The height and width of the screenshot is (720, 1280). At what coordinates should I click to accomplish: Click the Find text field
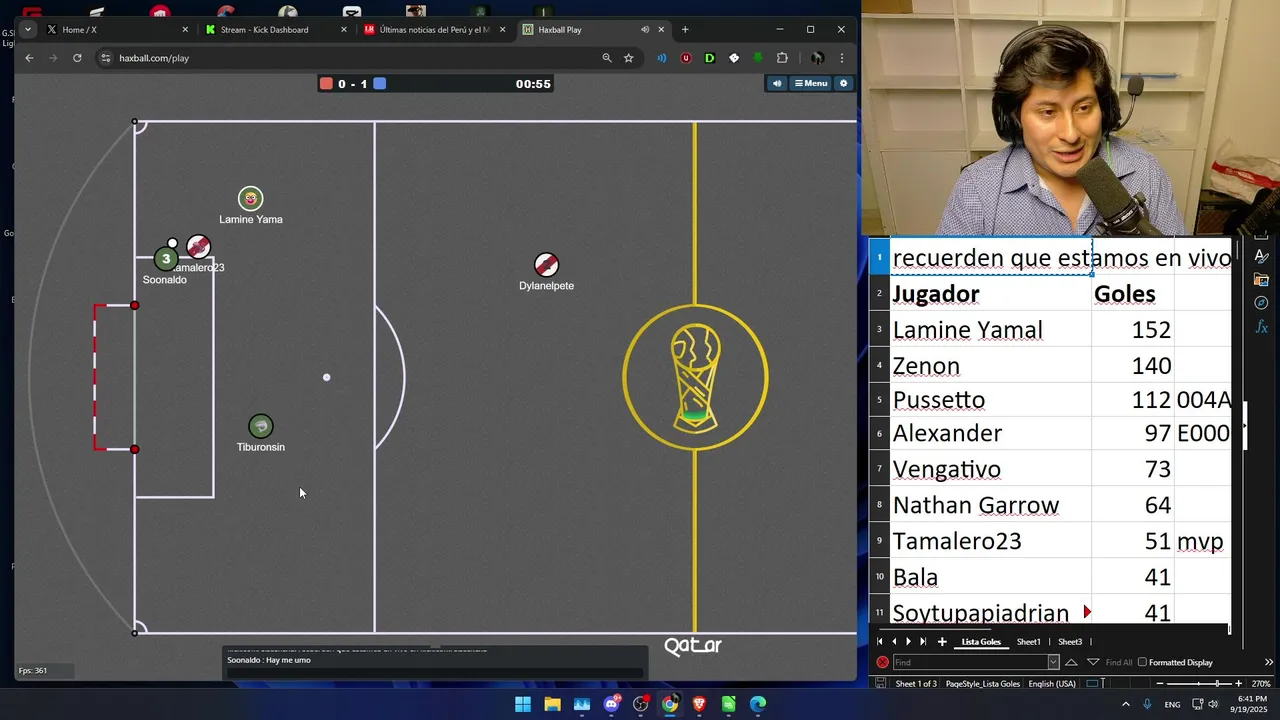pos(969,662)
